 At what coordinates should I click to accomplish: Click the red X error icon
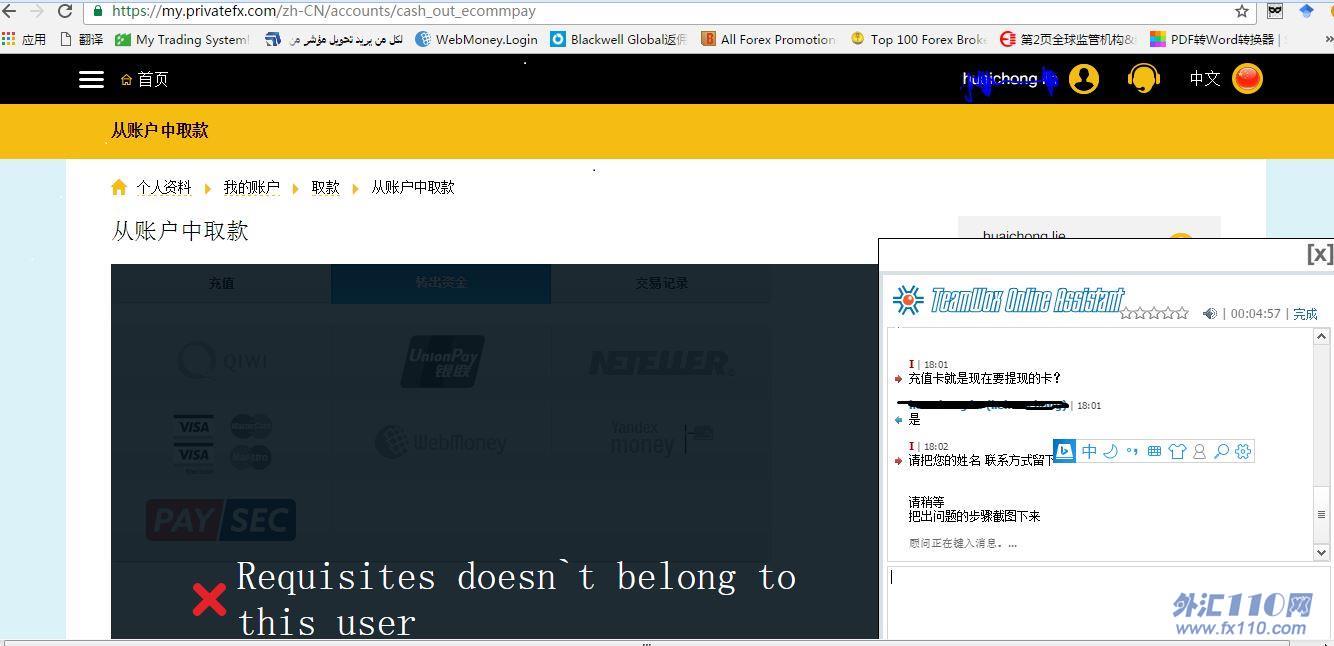(209, 599)
